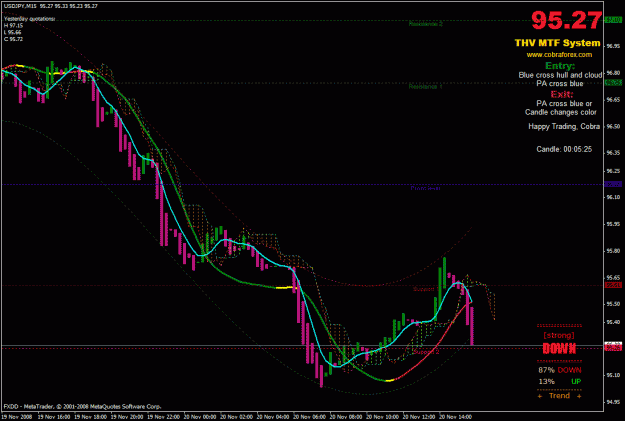Click "20 Nov 04:00" on the time axis

click(x=273, y=417)
